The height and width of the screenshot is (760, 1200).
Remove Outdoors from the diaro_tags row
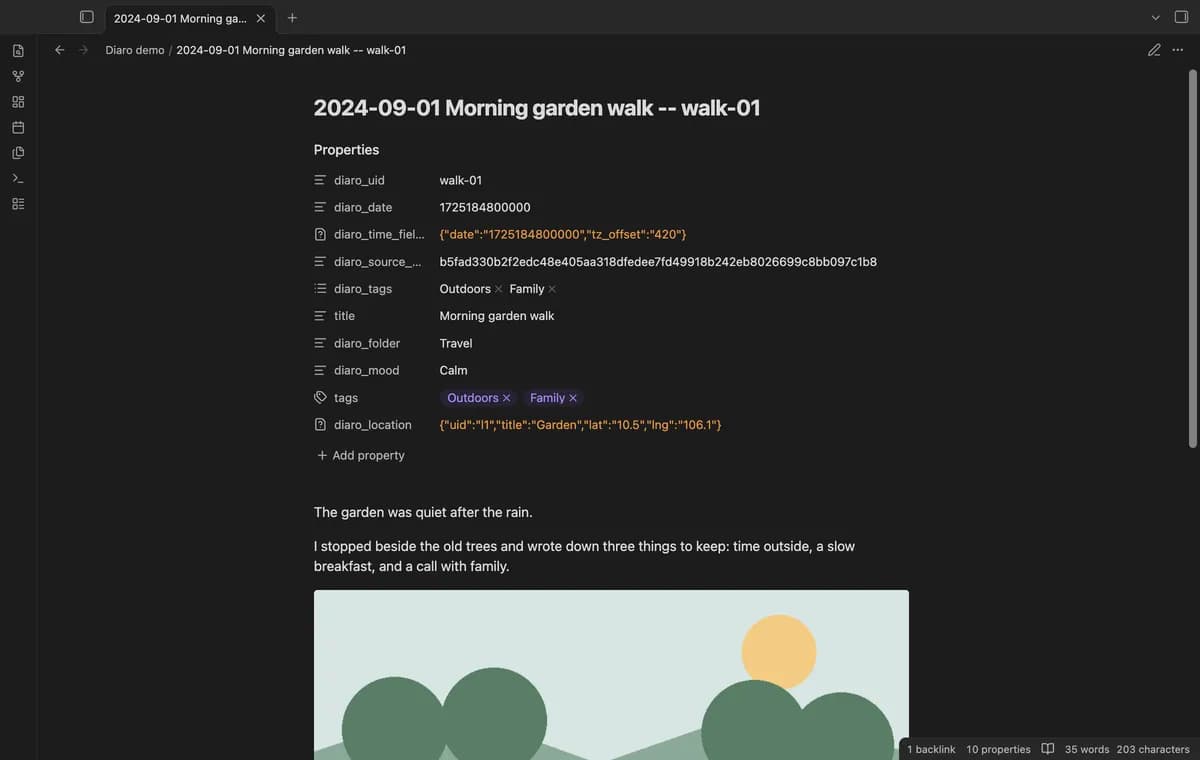pyautogui.click(x=499, y=289)
